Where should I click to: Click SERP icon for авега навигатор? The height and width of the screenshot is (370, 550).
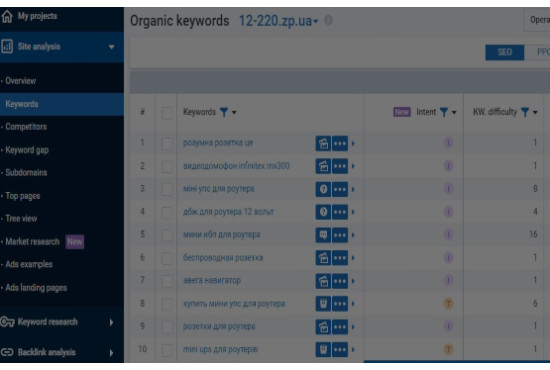pos(323,281)
